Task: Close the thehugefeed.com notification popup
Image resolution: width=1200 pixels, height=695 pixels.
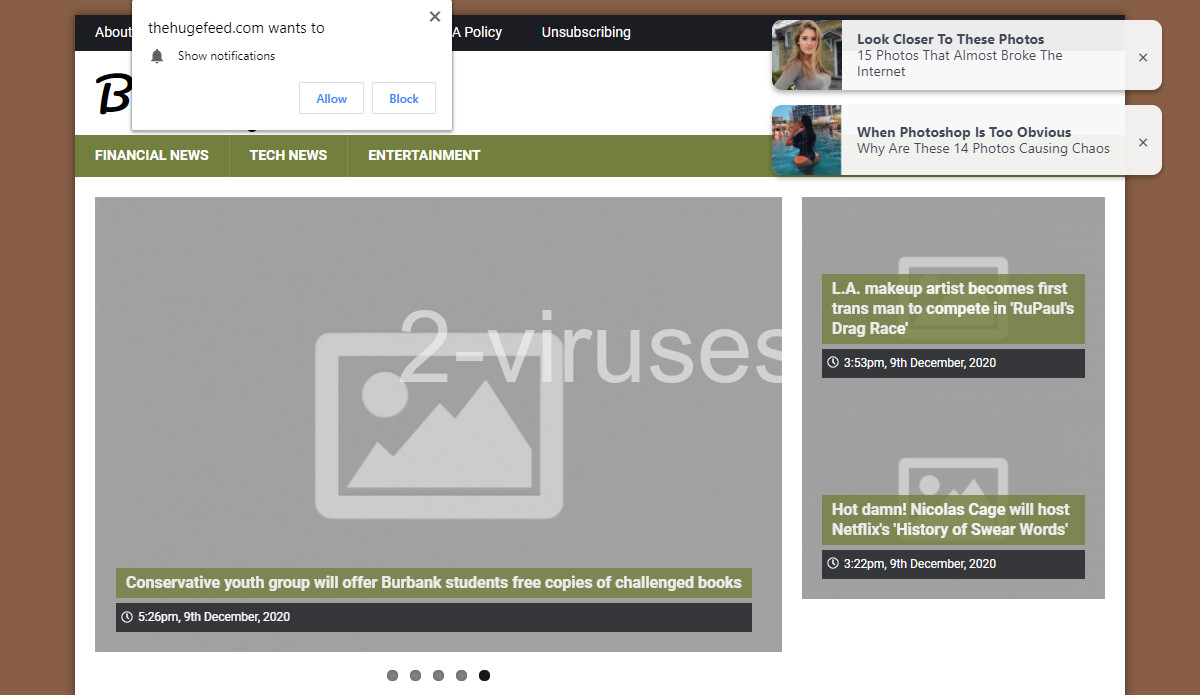Action: pos(434,16)
